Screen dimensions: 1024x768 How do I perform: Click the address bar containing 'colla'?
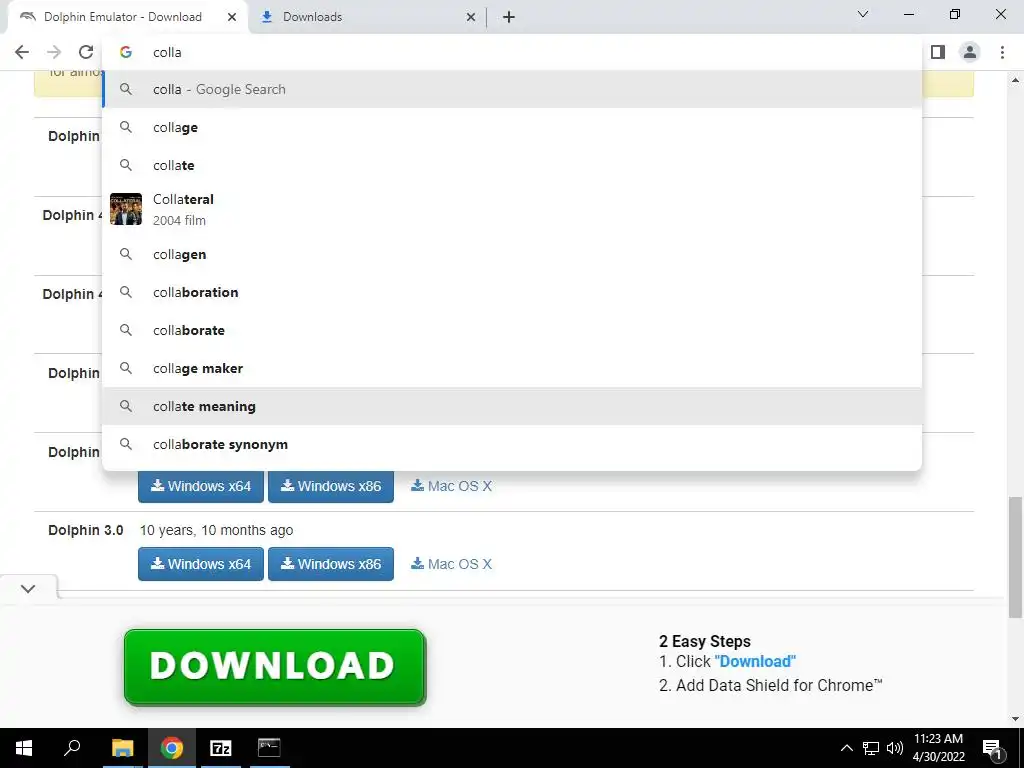[x=512, y=52]
